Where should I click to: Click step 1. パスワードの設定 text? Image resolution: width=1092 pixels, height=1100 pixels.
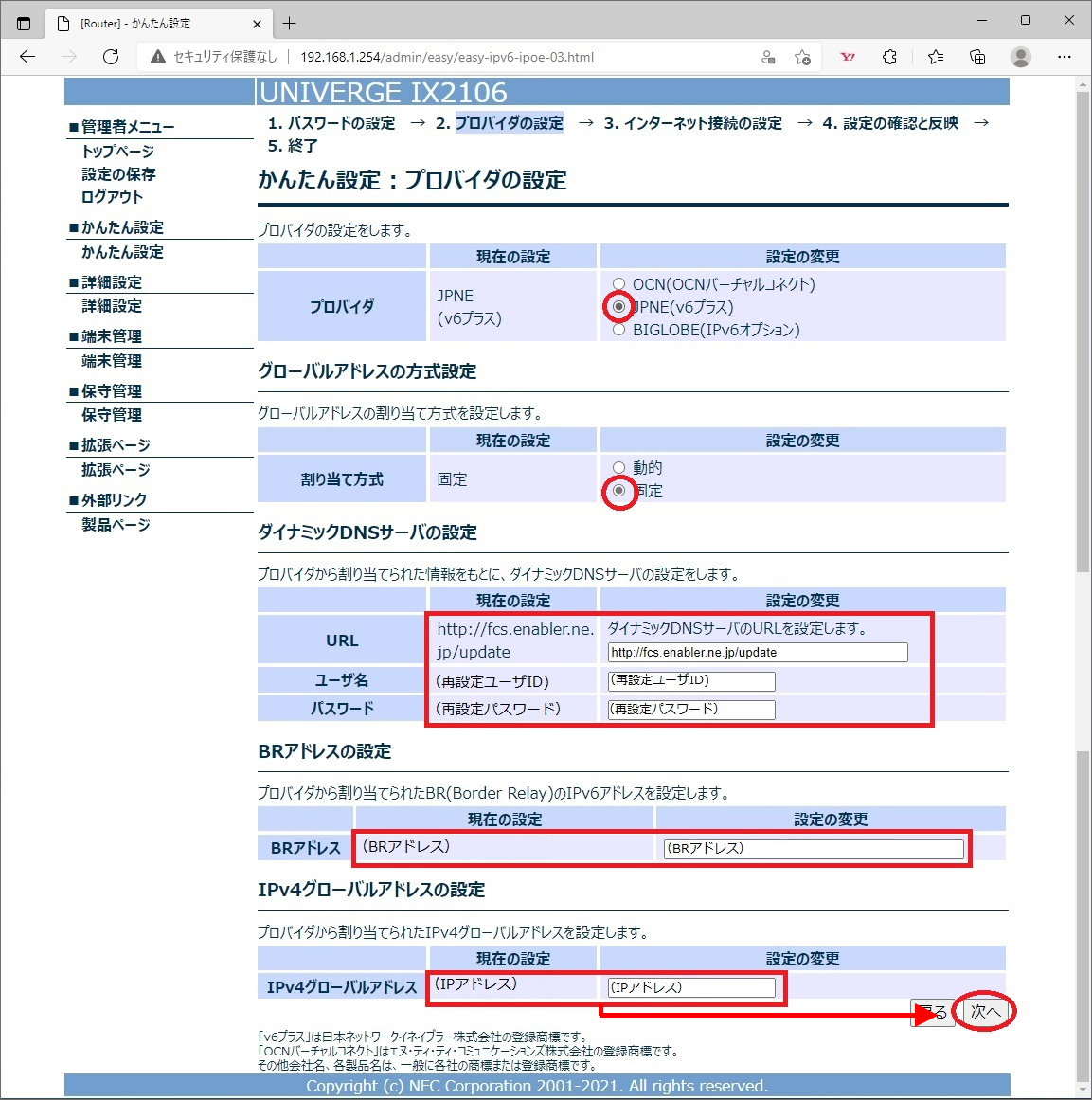click(x=331, y=123)
